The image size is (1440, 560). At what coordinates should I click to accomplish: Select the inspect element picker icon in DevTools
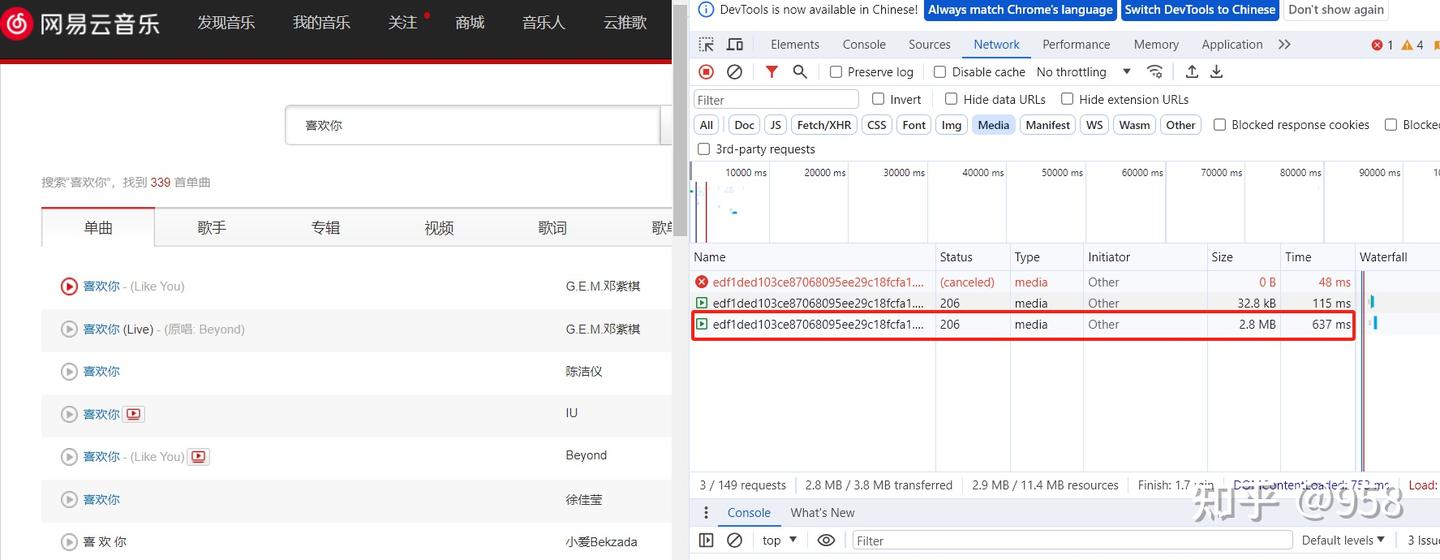coord(706,45)
